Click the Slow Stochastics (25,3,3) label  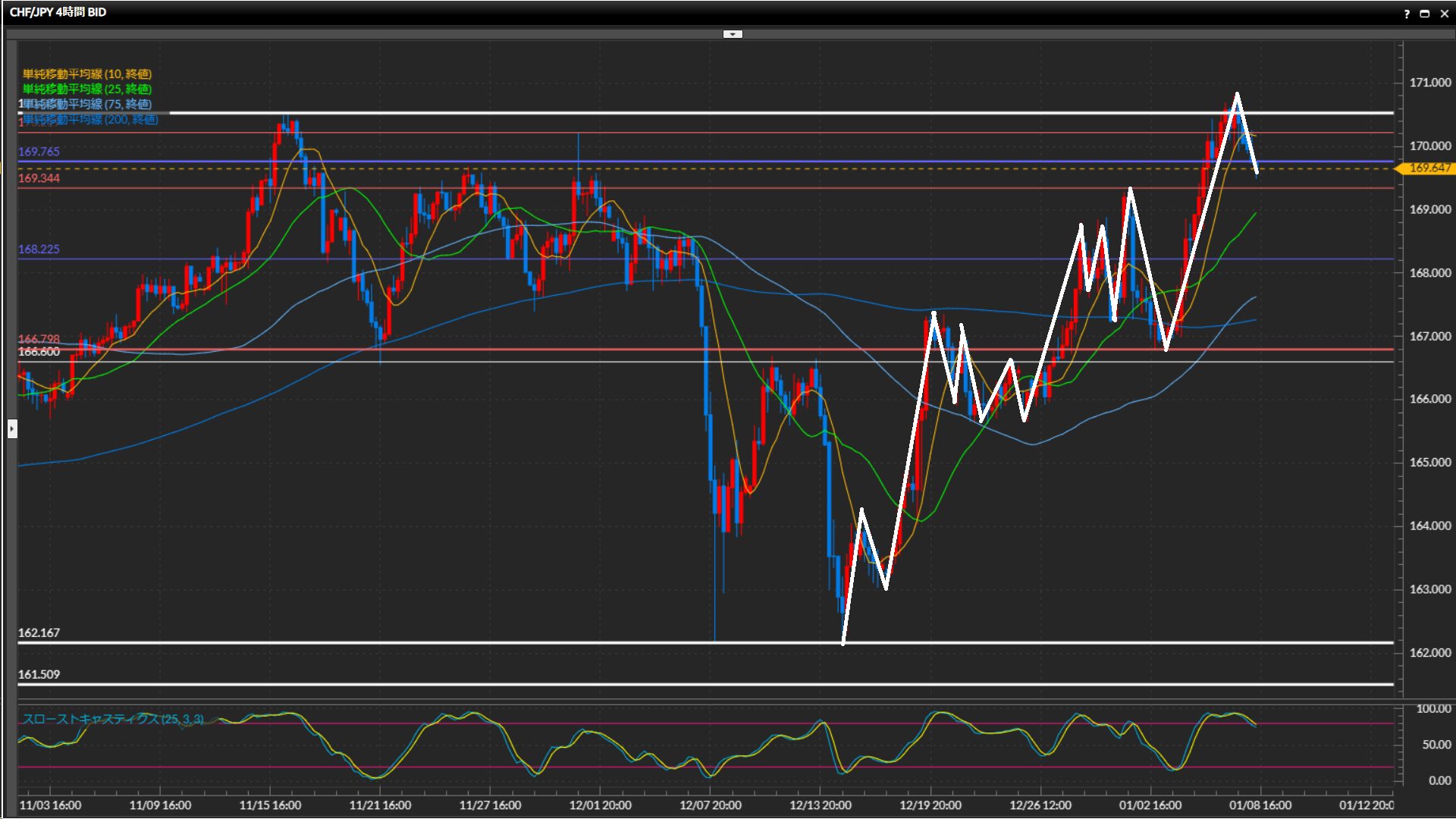pos(113,719)
